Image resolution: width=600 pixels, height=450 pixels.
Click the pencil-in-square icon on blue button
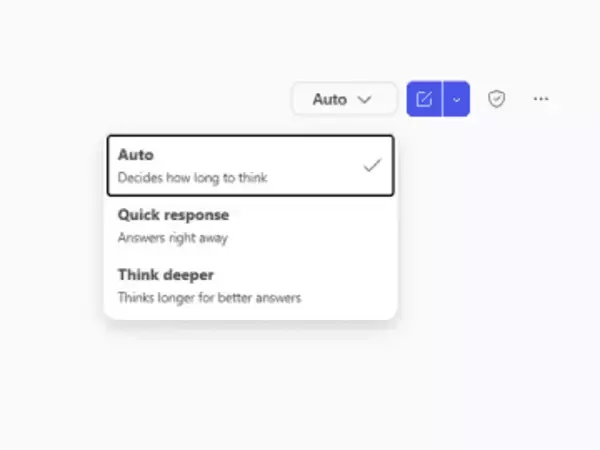pos(424,99)
